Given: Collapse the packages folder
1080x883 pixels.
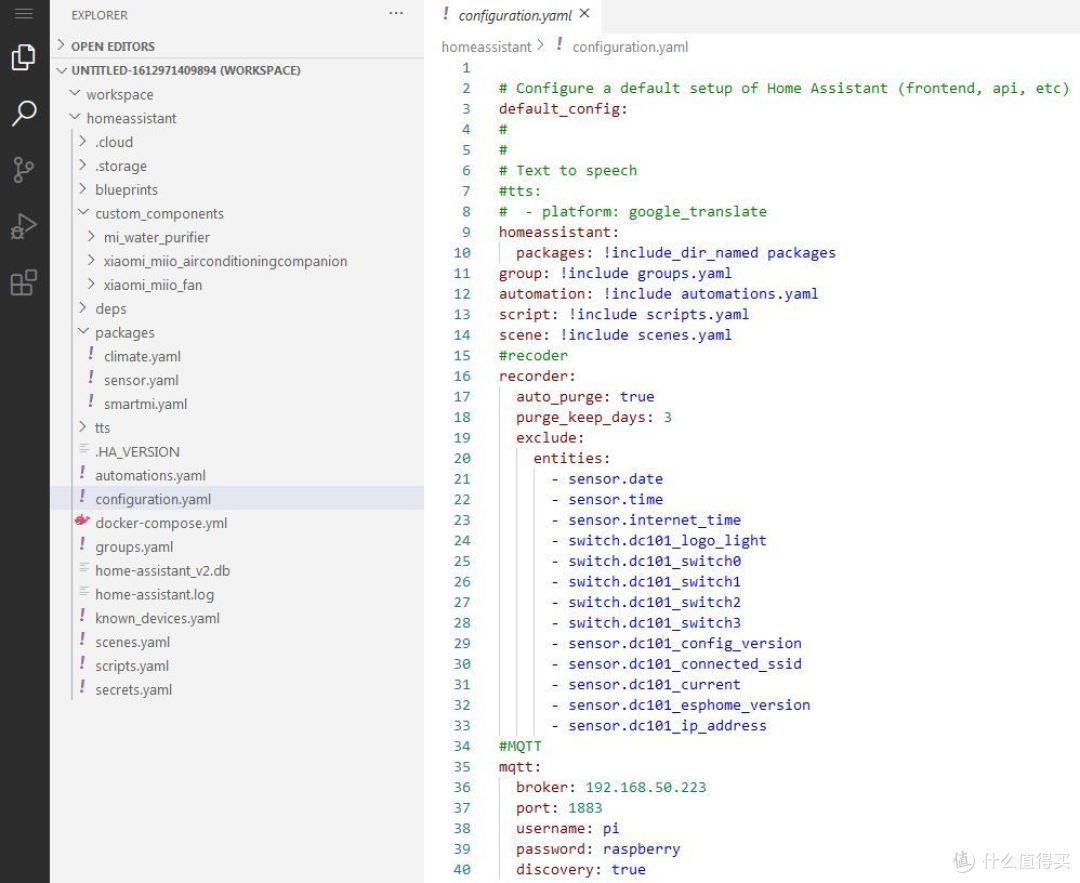Looking at the screenshot, I should pos(124,333).
